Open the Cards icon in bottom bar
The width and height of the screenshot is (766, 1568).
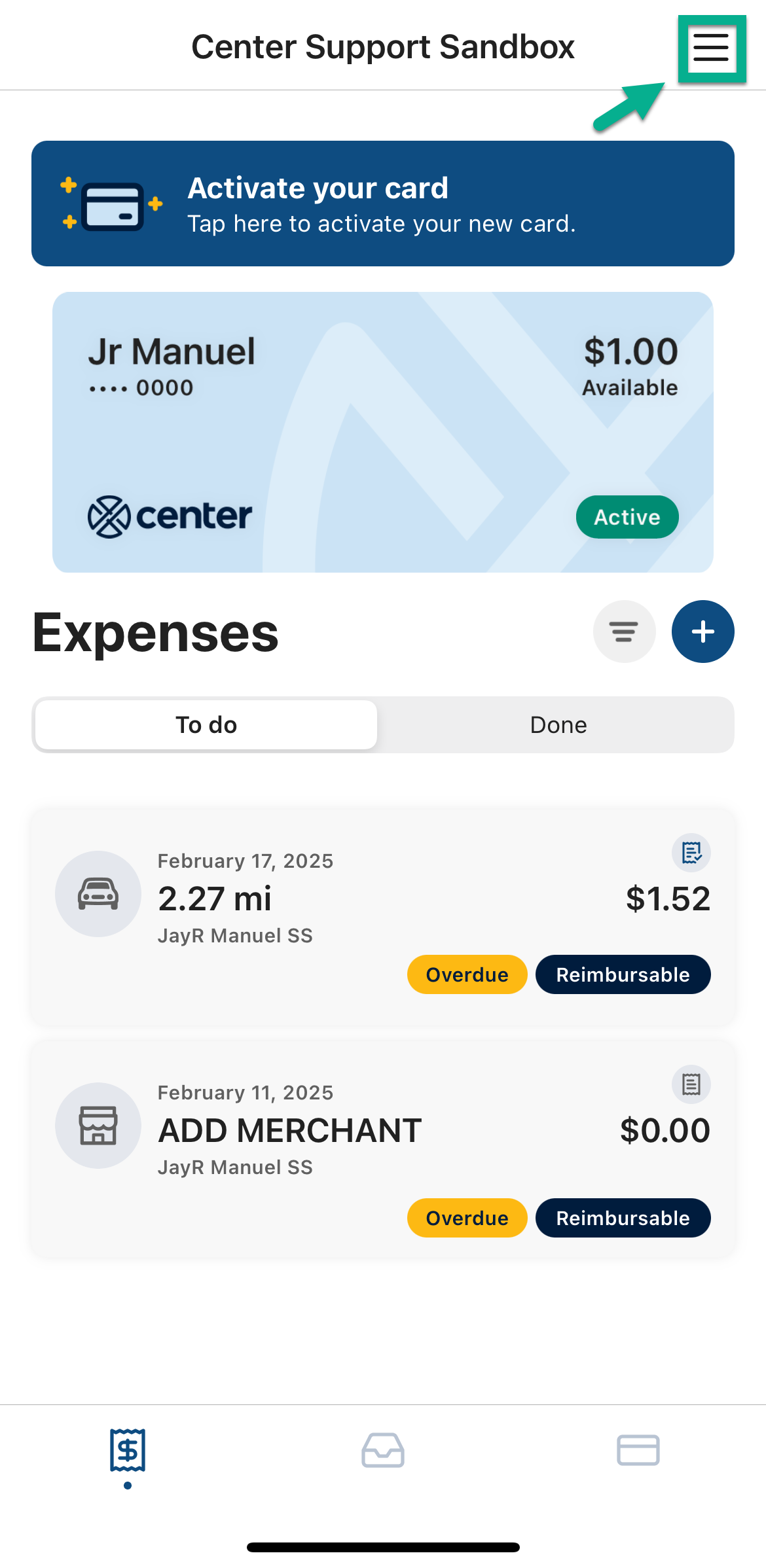(x=638, y=1450)
